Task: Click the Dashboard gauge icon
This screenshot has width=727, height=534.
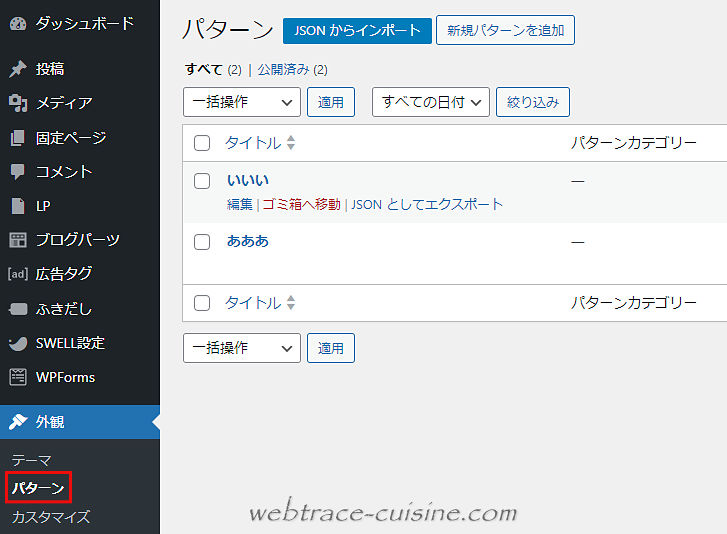Action: (18, 23)
